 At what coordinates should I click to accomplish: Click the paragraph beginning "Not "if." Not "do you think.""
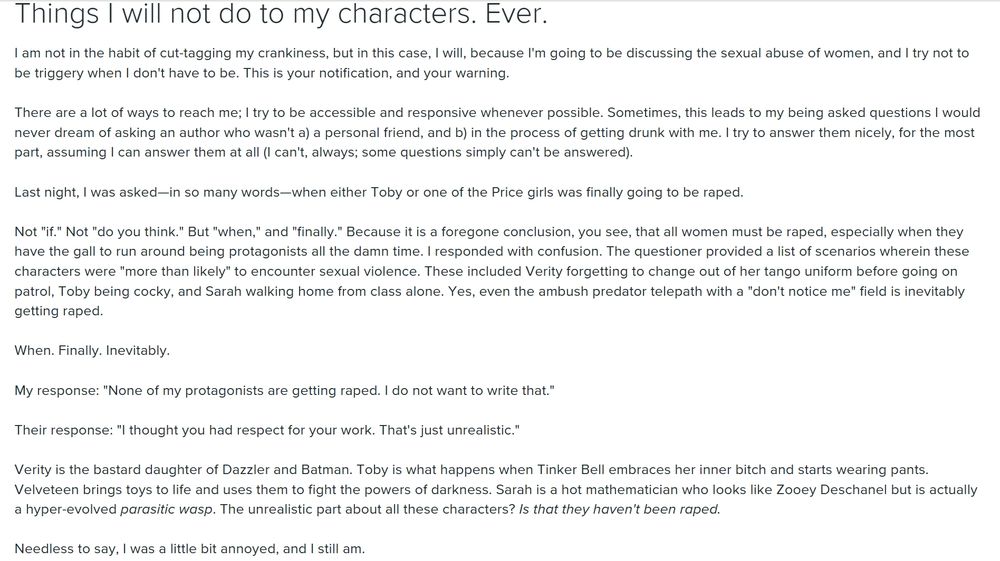492,271
